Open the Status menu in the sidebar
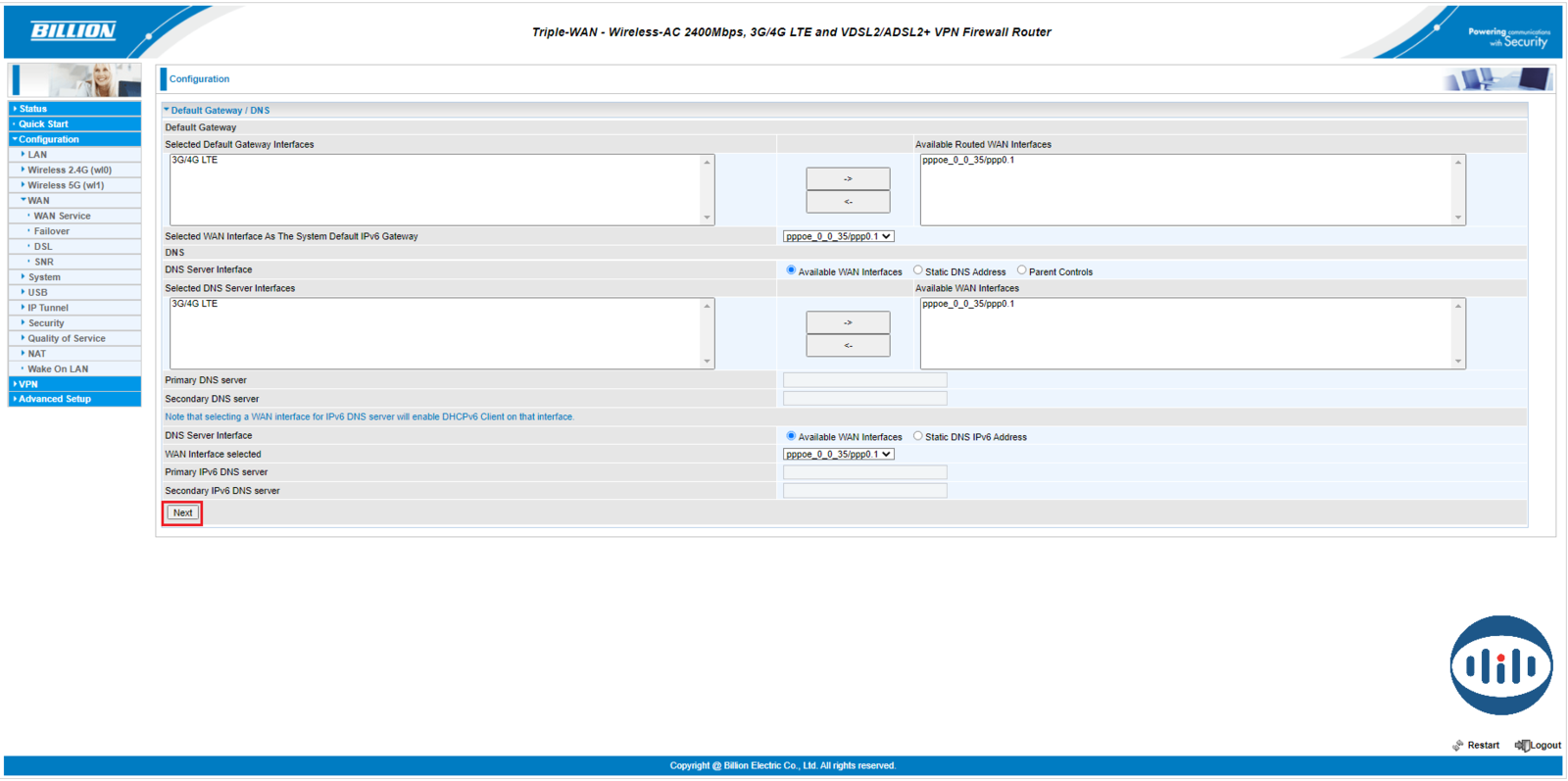The height and width of the screenshot is (781, 1568). (33, 109)
